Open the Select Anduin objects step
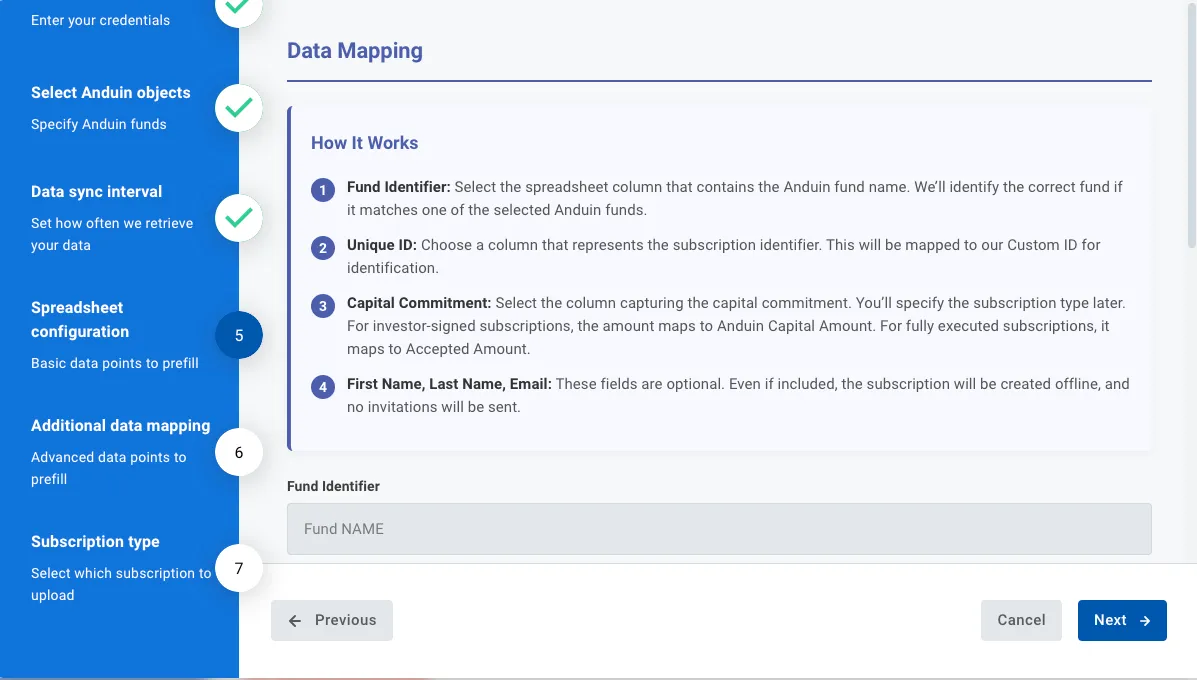The height and width of the screenshot is (680, 1197). pyautogui.click(x=111, y=92)
